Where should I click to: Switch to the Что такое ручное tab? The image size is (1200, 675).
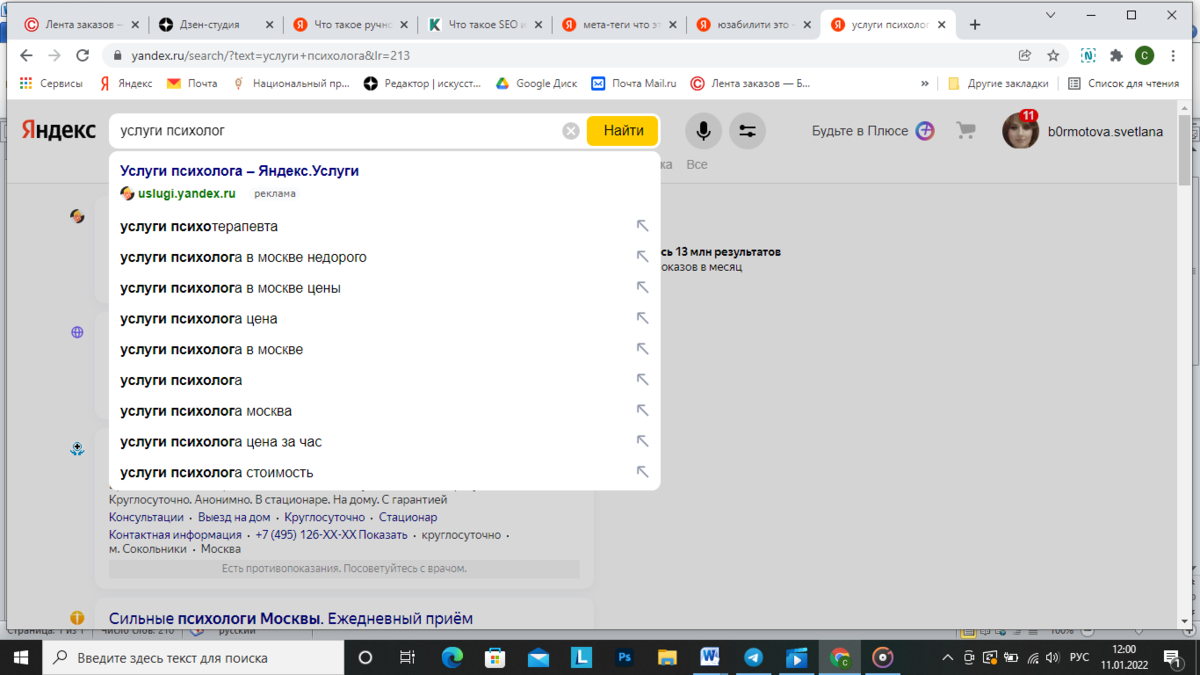pos(351,25)
